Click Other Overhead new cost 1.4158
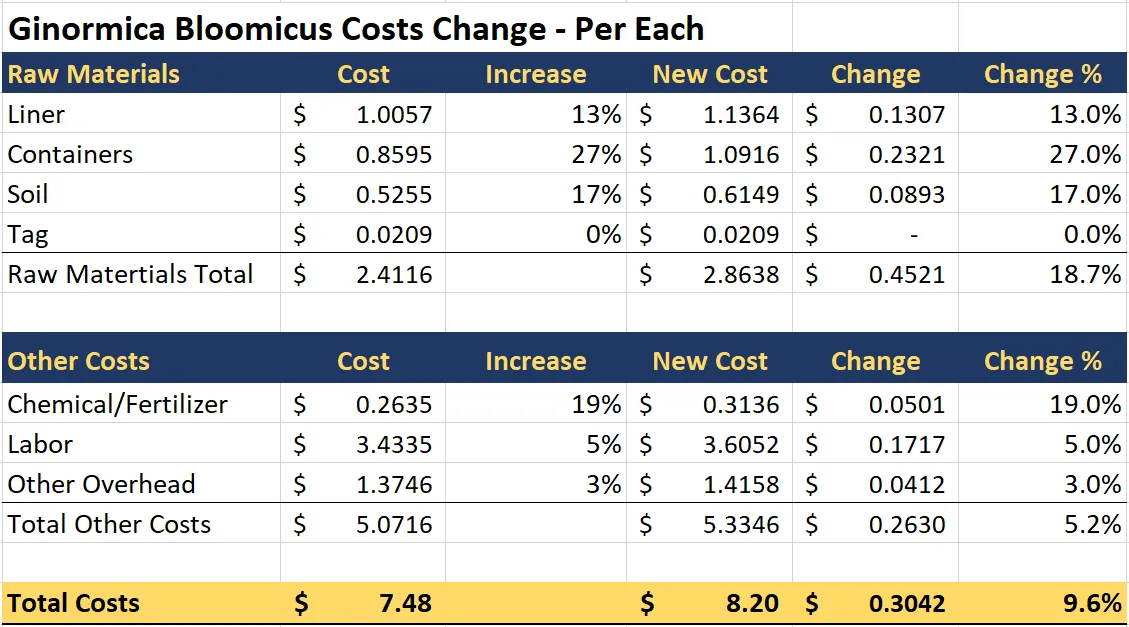This screenshot has height=627, width=1129. (741, 484)
